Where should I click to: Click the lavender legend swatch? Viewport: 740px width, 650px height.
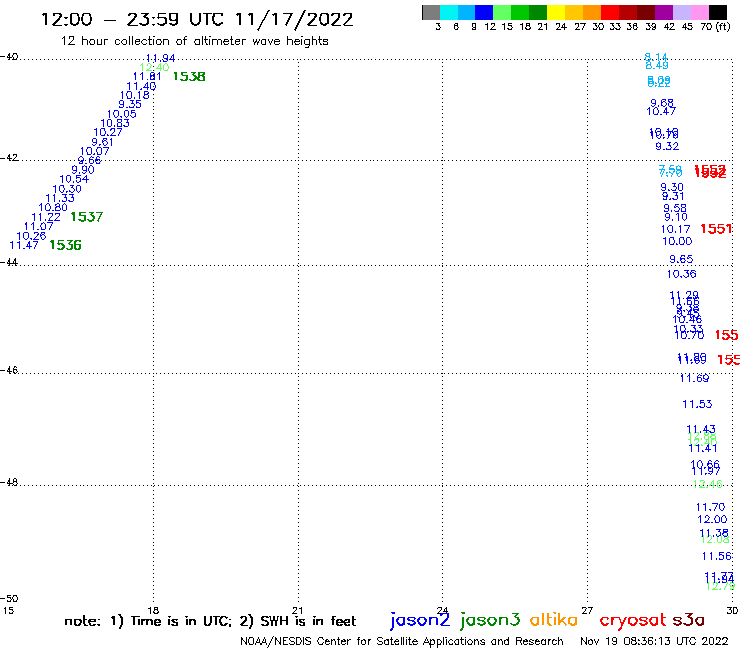681,12
